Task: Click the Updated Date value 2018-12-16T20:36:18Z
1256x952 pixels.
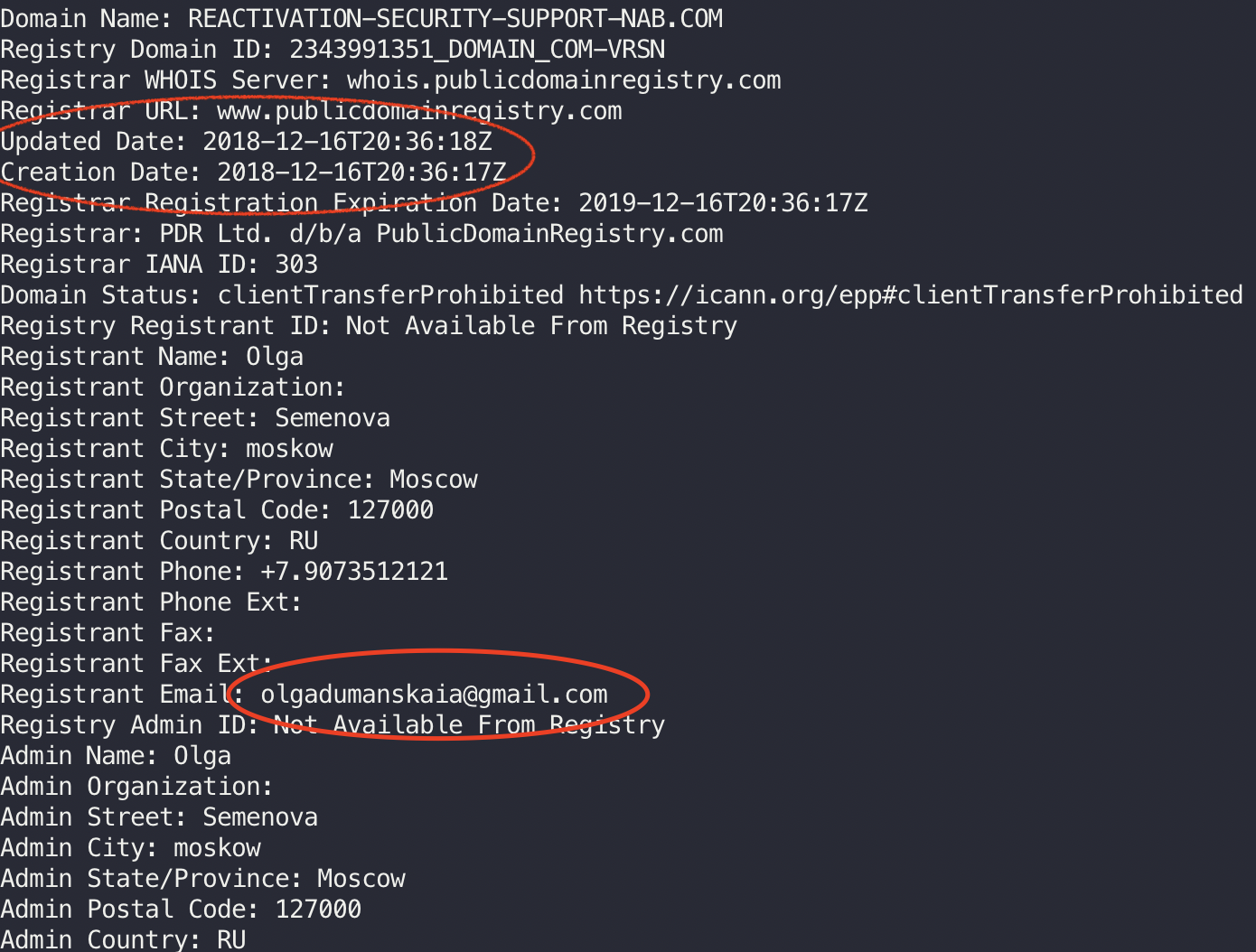Action: click(x=347, y=142)
